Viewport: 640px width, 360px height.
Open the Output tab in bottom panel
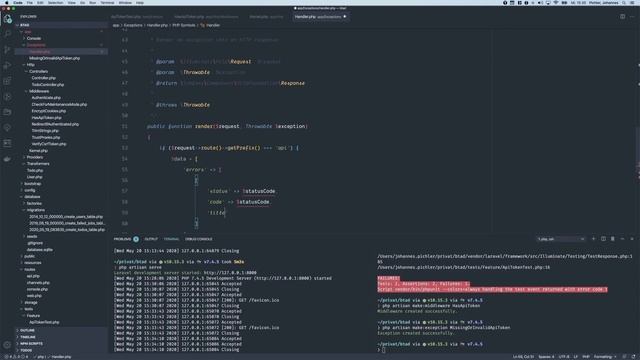pyautogui.click(x=151, y=239)
